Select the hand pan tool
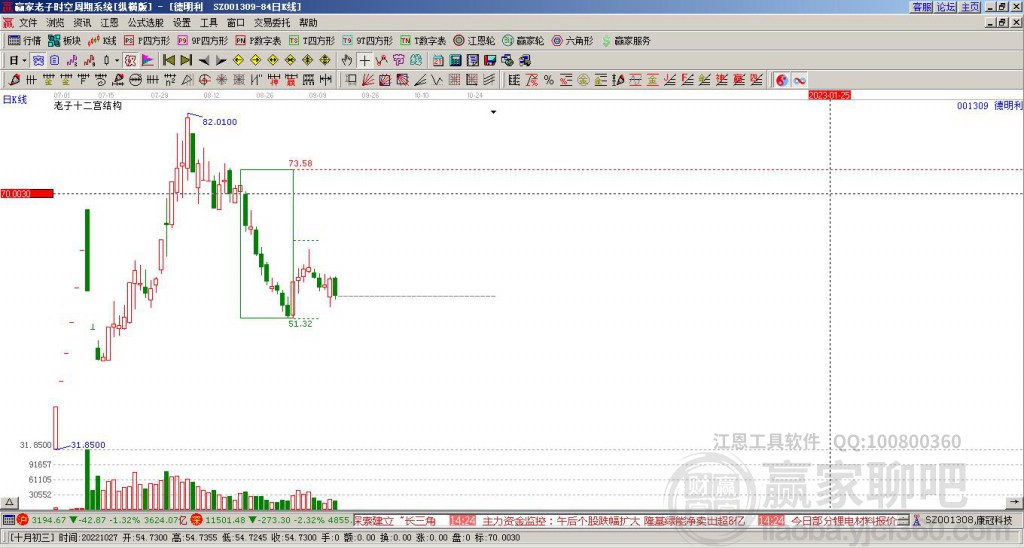The width and height of the screenshot is (1024, 548). [347, 60]
